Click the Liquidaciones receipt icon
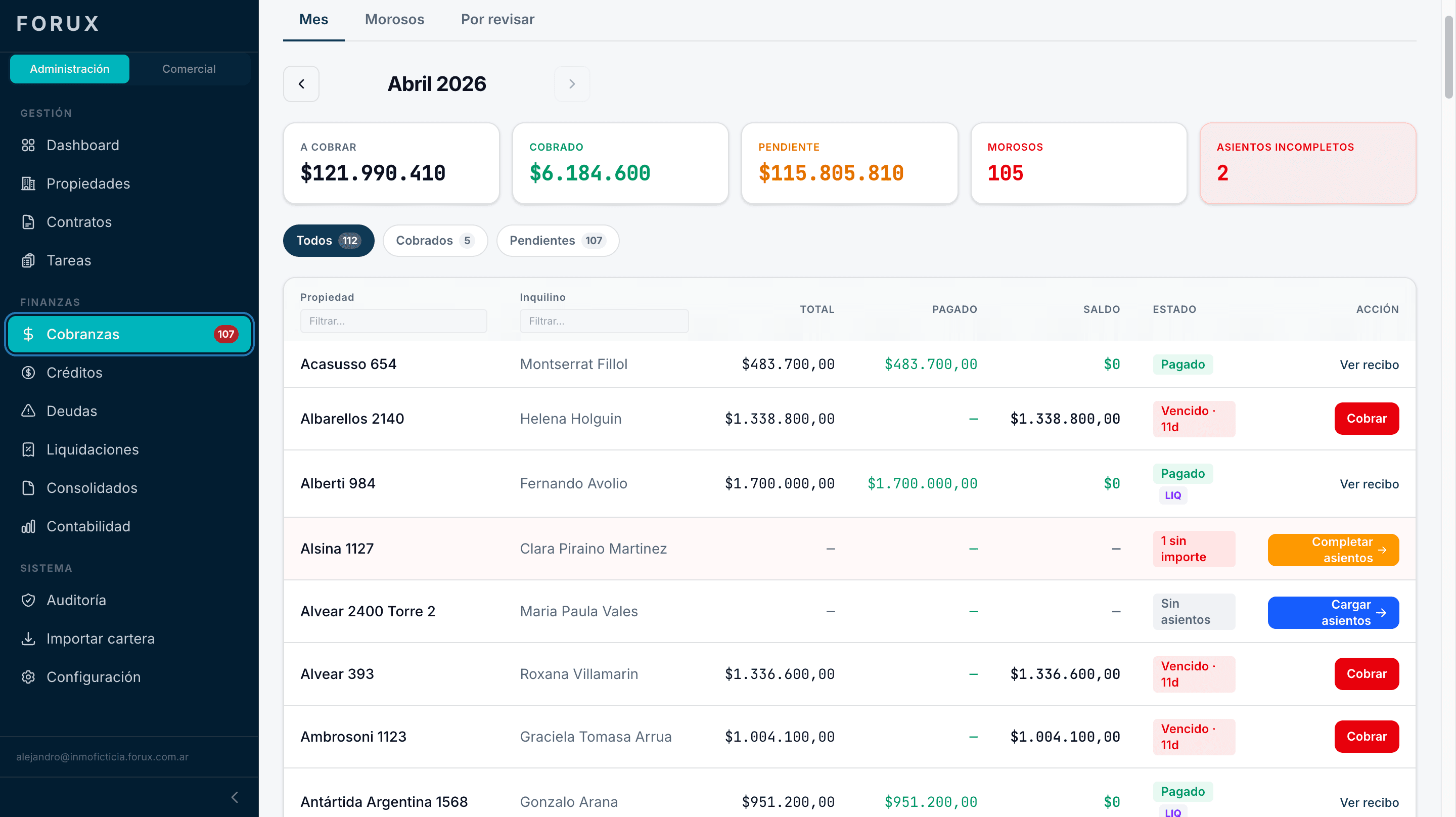This screenshot has height=817, width=1456. (x=28, y=449)
